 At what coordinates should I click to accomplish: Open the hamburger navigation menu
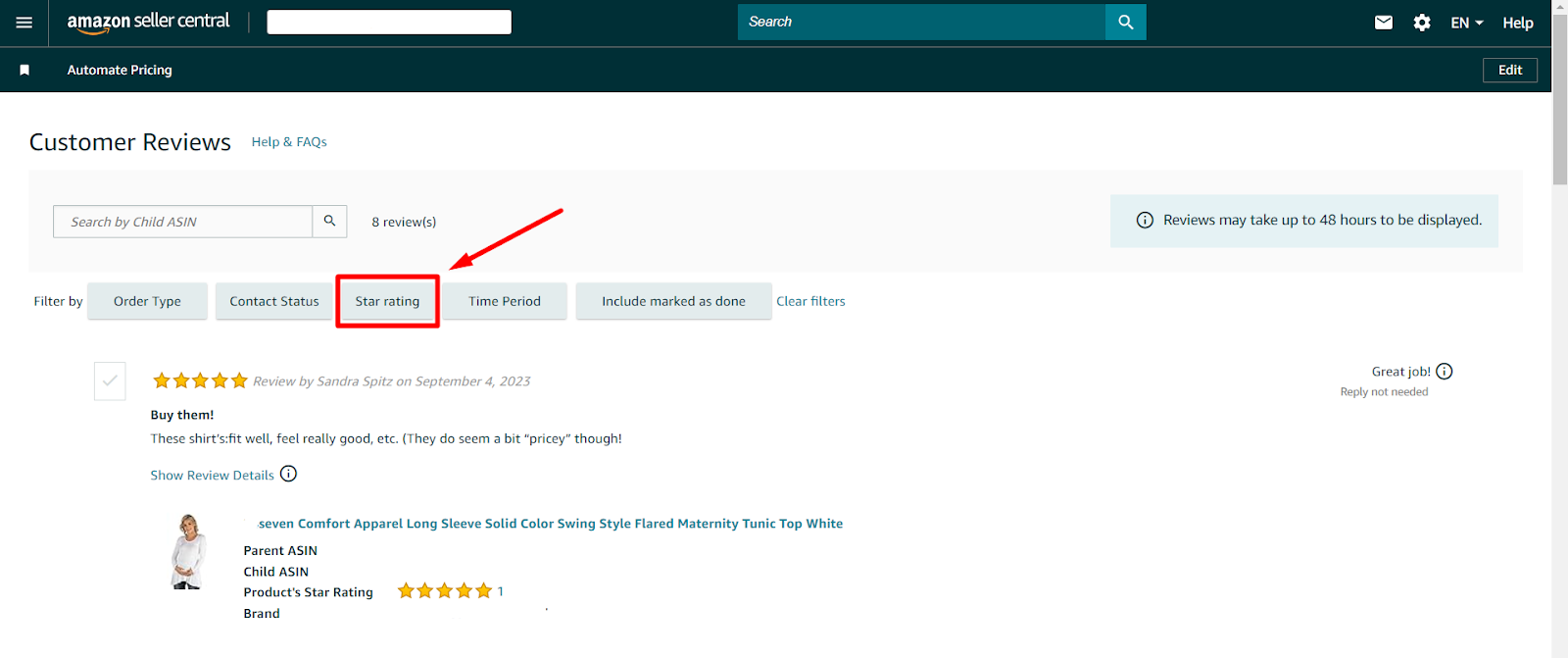tap(24, 23)
